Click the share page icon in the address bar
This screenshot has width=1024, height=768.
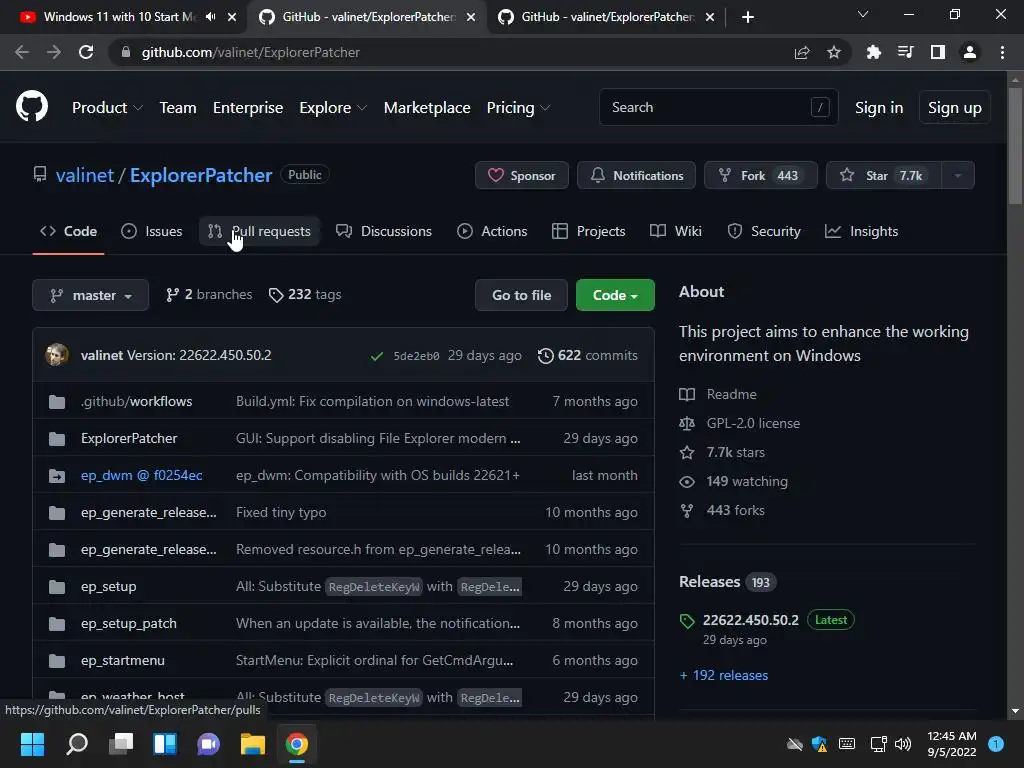coord(801,52)
